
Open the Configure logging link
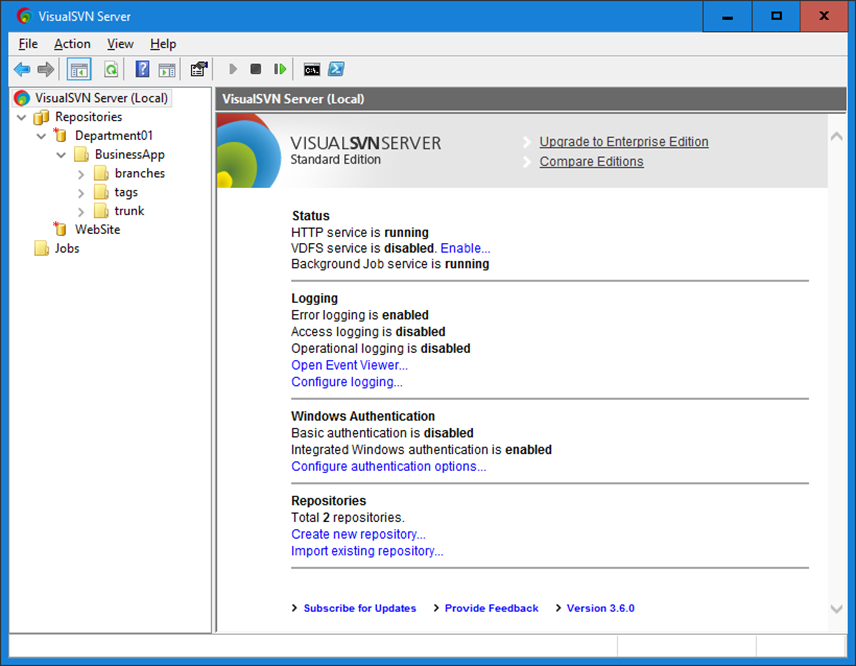[347, 381]
